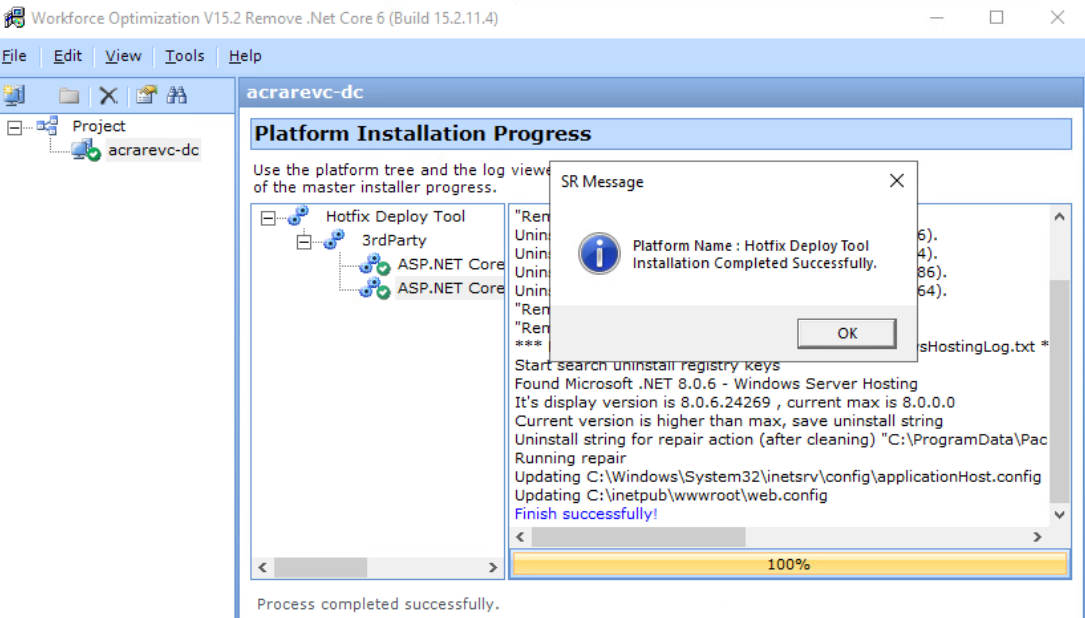Screen dimensions: 1085x618
Task: Click the properties toolbar icon
Action: pyautogui.click(x=147, y=96)
